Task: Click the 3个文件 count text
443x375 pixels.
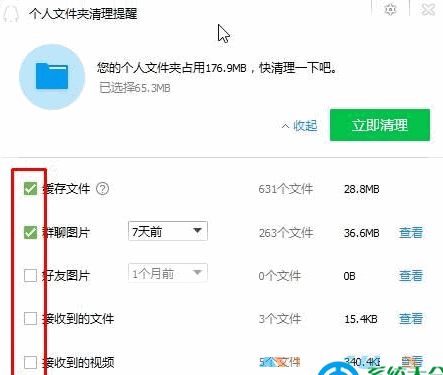Action: click(280, 319)
